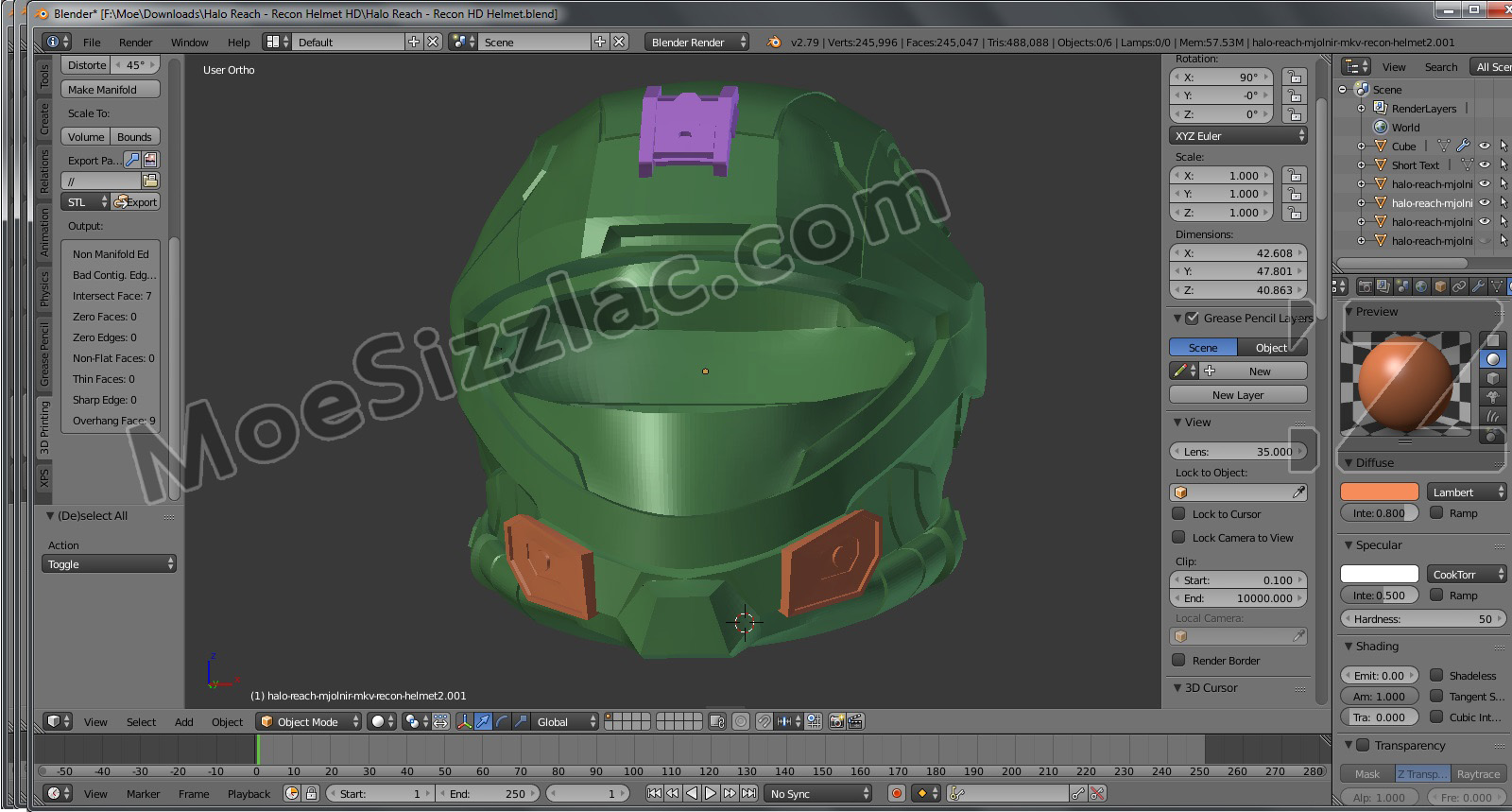Click the orange diffuse color swatch
This screenshot has width=1512, height=812.
[x=1379, y=492]
